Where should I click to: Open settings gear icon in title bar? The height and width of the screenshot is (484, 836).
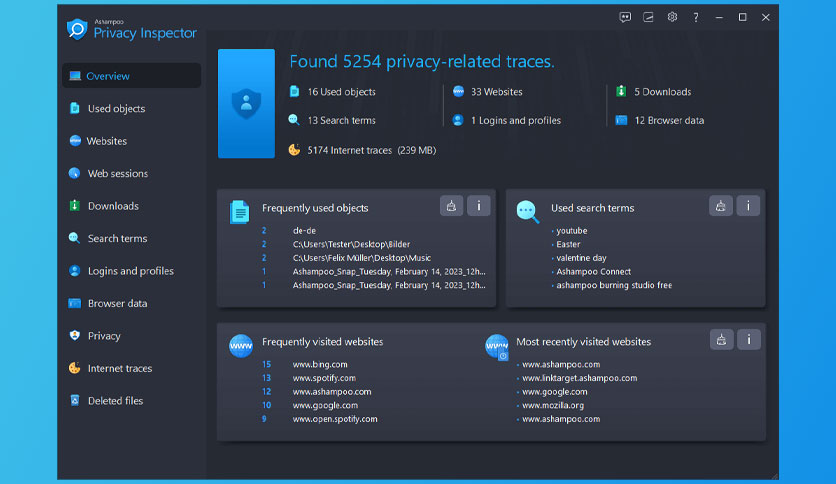(x=672, y=17)
